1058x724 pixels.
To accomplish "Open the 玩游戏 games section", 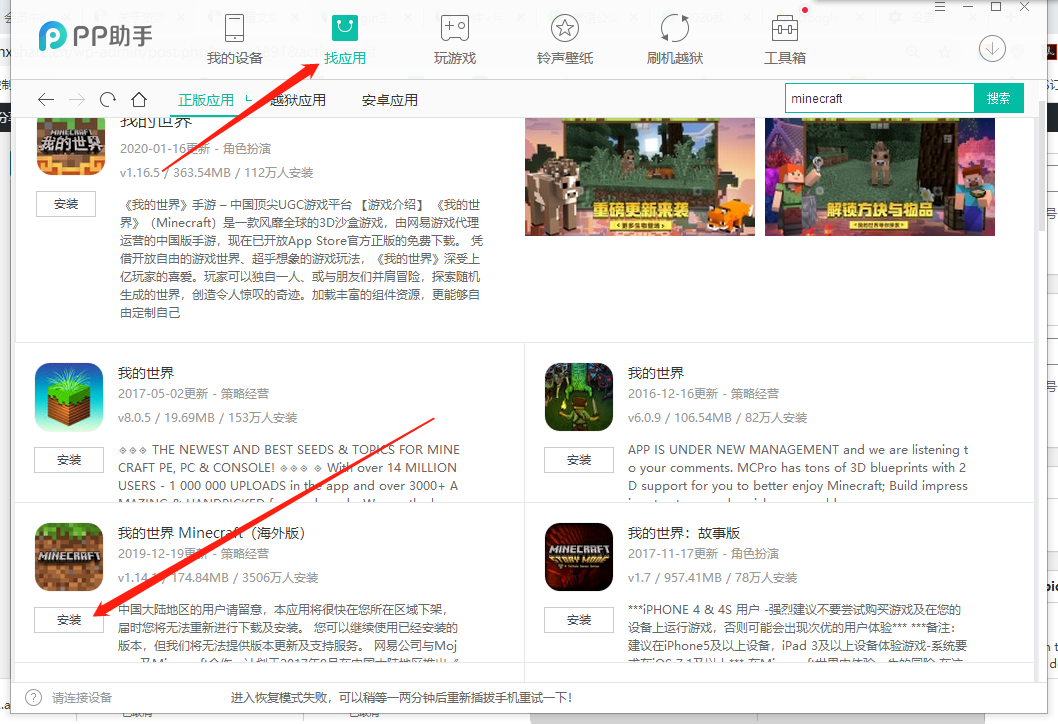I will (x=455, y=39).
